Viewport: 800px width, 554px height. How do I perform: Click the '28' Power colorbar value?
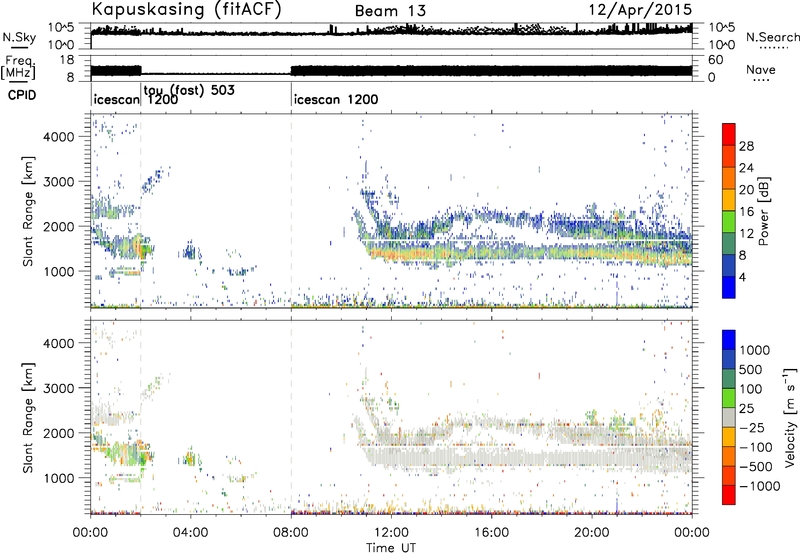click(x=746, y=146)
